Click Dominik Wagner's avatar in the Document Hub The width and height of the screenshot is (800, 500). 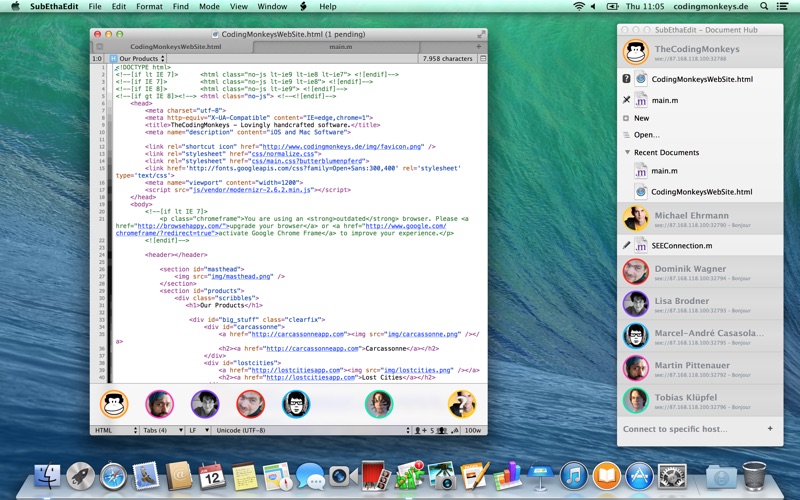(x=636, y=272)
